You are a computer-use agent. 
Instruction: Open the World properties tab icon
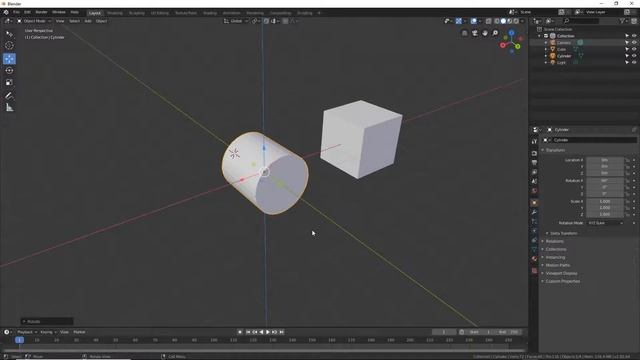534,191
